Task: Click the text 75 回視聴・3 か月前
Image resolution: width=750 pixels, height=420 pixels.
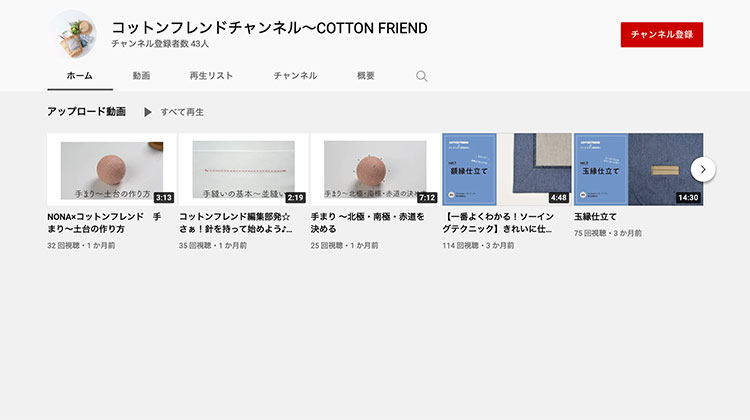Action: coord(608,233)
